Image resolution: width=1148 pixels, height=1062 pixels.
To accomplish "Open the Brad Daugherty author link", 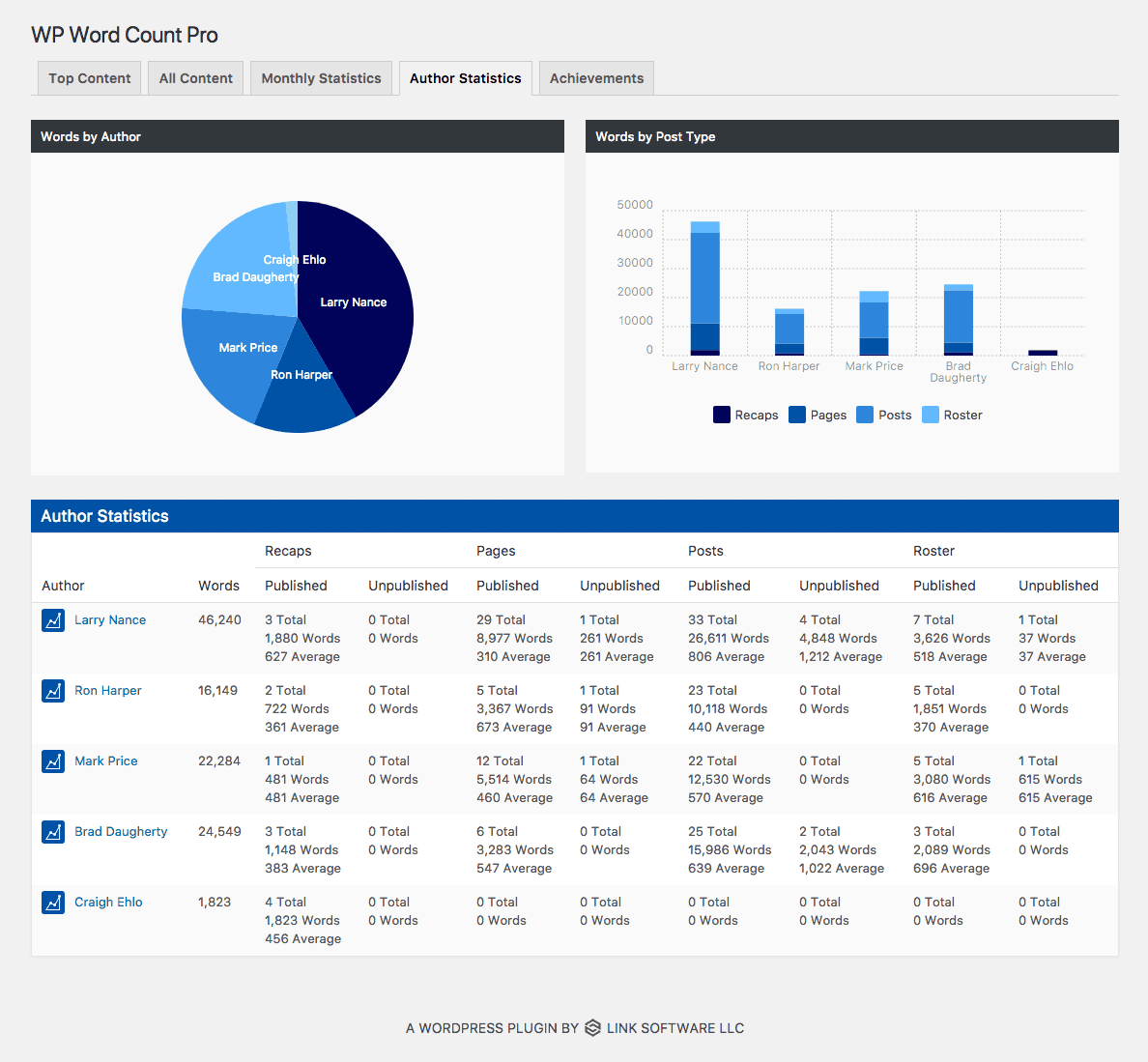I will tap(121, 831).
